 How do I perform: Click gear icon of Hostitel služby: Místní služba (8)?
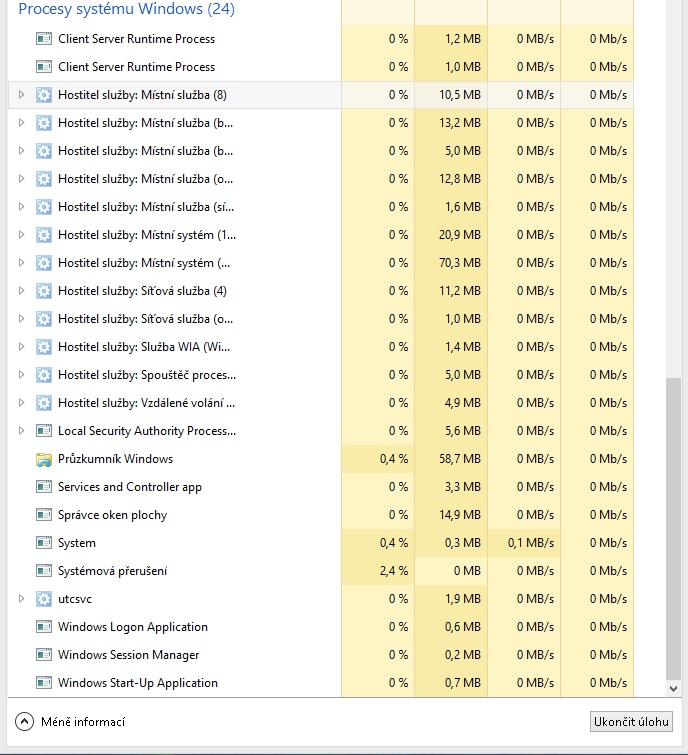[44, 95]
